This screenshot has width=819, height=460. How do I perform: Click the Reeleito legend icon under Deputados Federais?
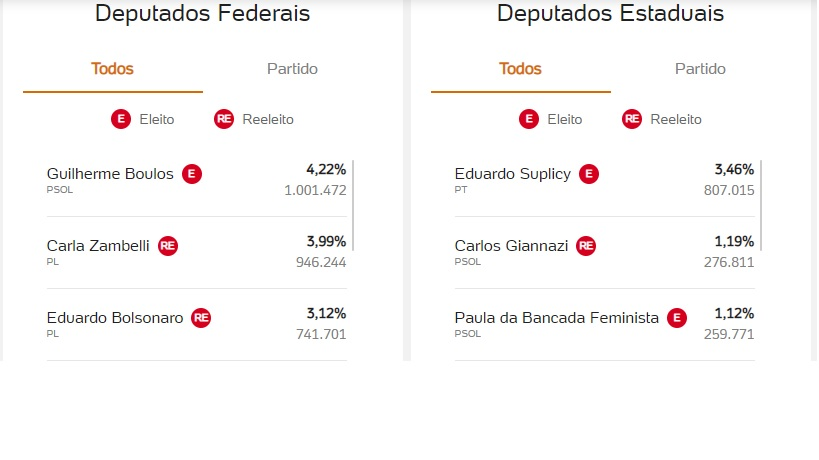coord(224,119)
